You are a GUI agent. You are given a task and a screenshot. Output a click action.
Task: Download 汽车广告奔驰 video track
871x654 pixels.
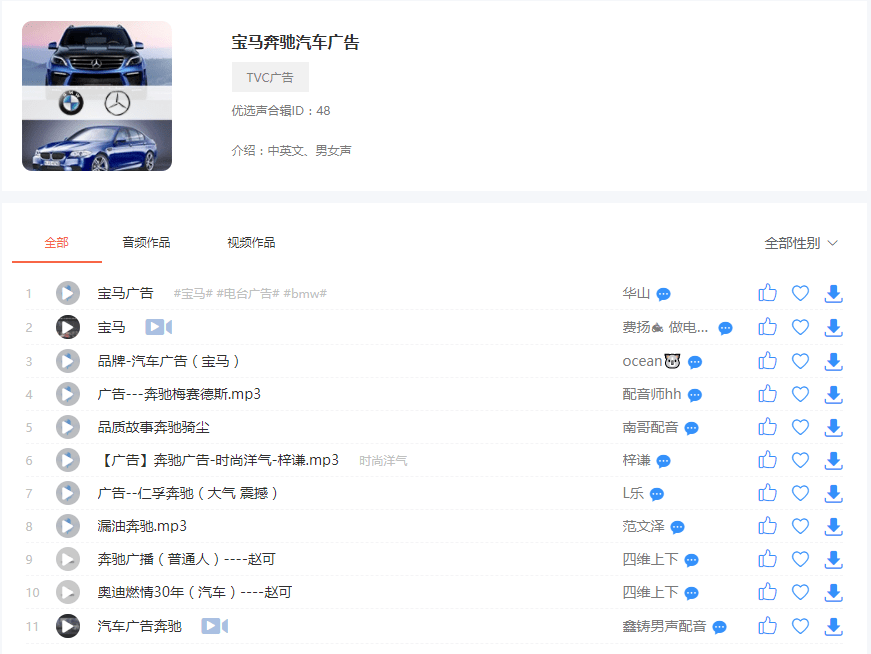tap(833, 627)
